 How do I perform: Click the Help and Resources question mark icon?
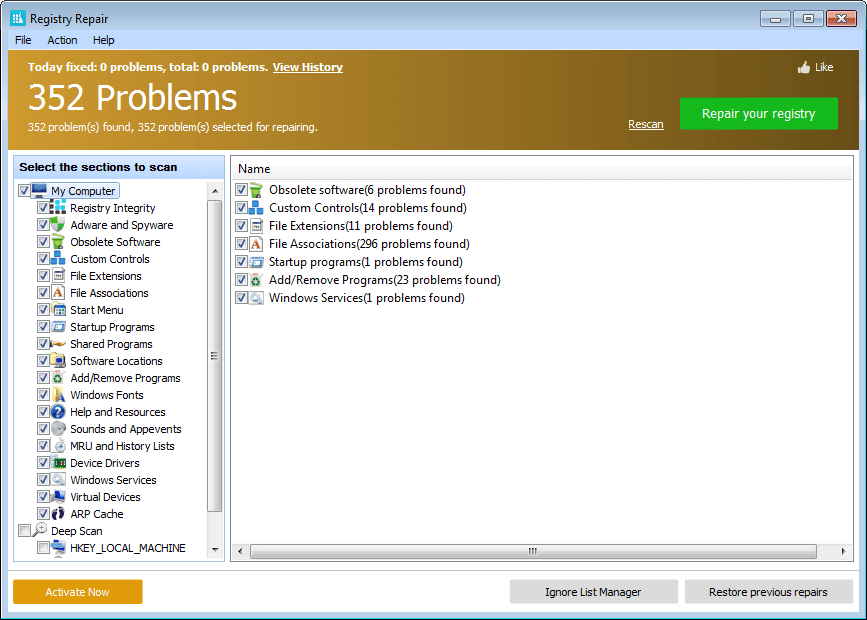[x=58, y=412]
